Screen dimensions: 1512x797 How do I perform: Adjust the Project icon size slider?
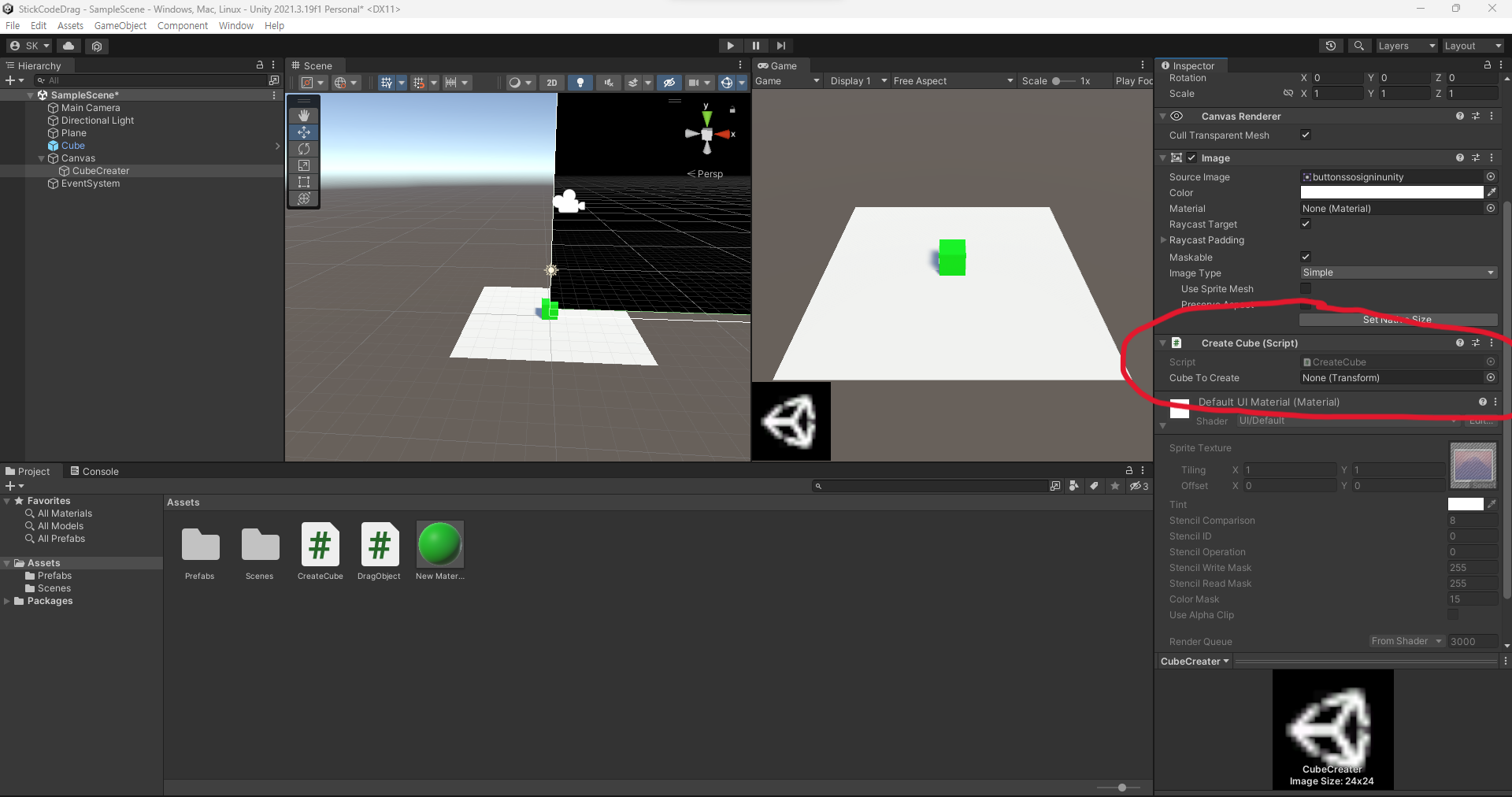(x=1122, y=788)
